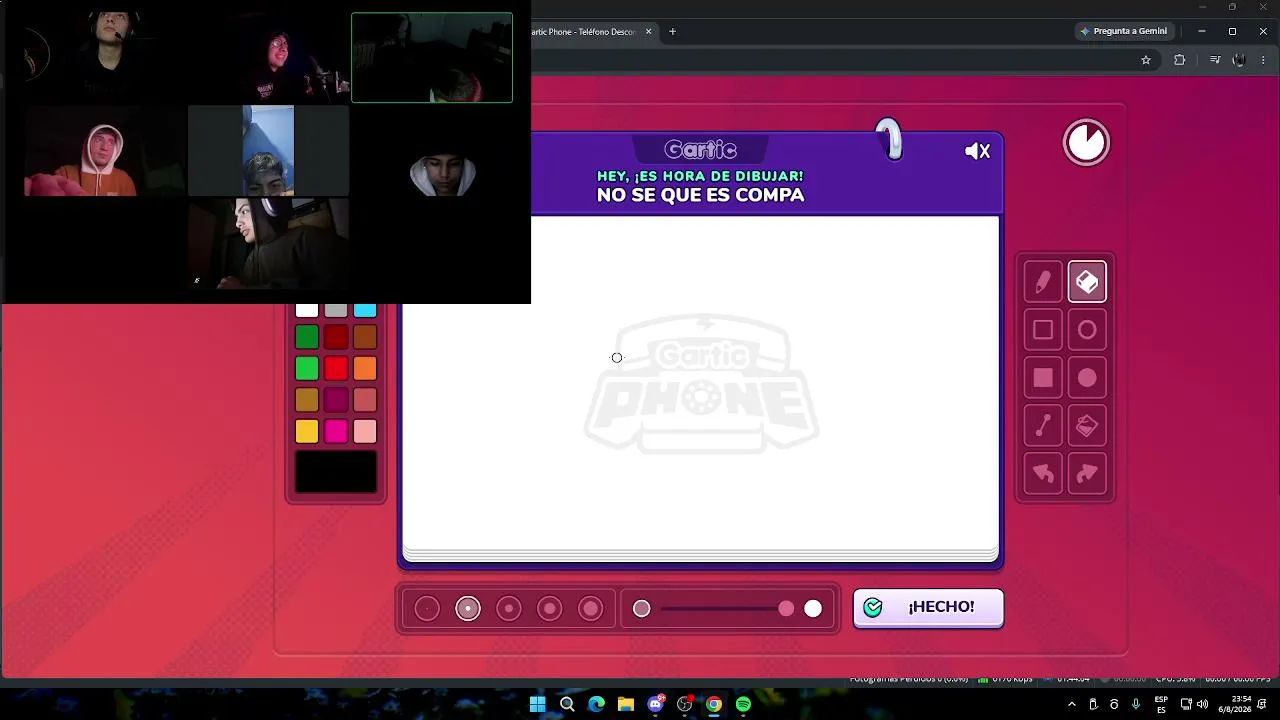Image resolution: width=1280 pixels, height=720 pixels.
Task: Unmute the Gartic Phone sound
Action: pyautogui.click(x=977, y=151)
